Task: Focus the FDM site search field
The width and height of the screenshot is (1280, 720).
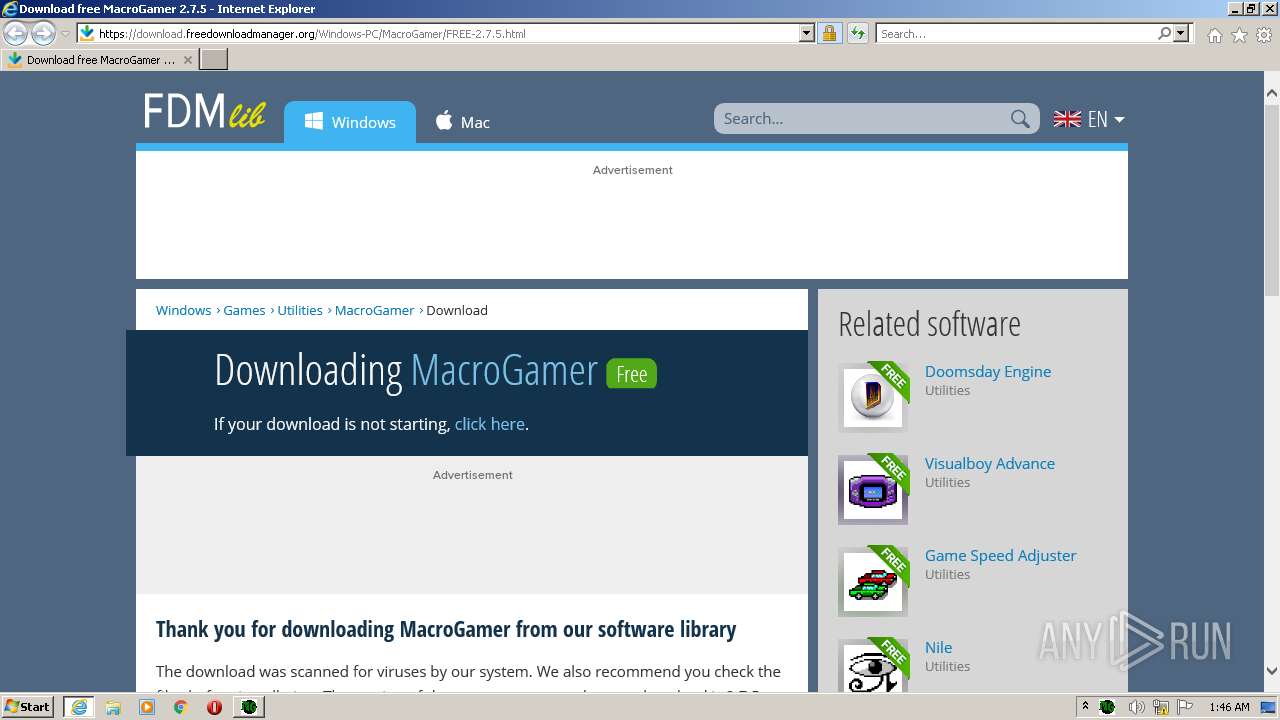Action: (862, 119)
